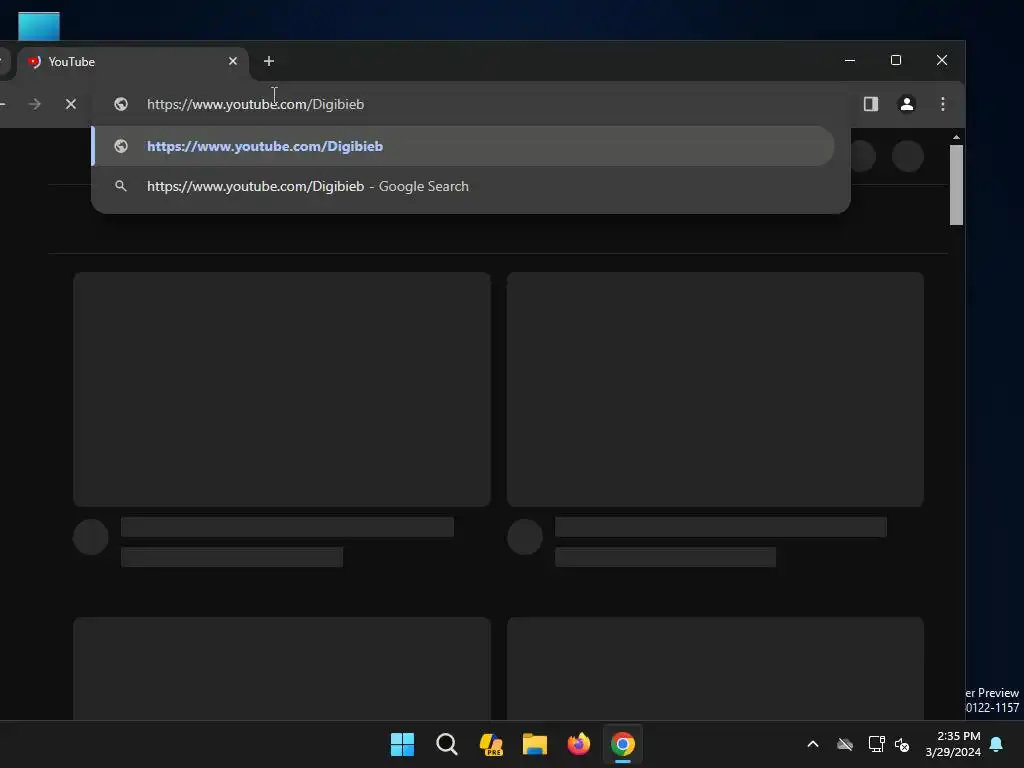Image resolution: width=1024 pixels, height=768 pixels.
Task: Open Windows taskbar Search
Action: tap(447, 744)
